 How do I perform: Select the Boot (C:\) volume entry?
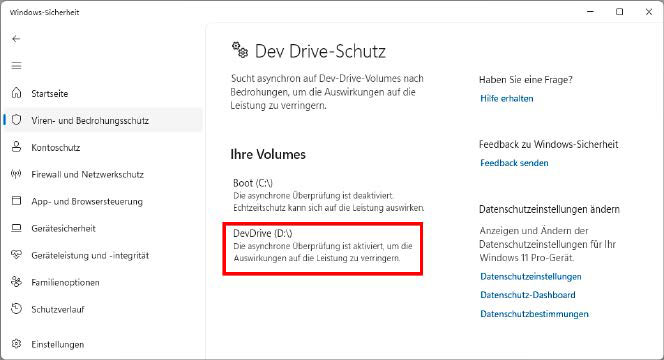pyautogui.click(x=328, y=195)
